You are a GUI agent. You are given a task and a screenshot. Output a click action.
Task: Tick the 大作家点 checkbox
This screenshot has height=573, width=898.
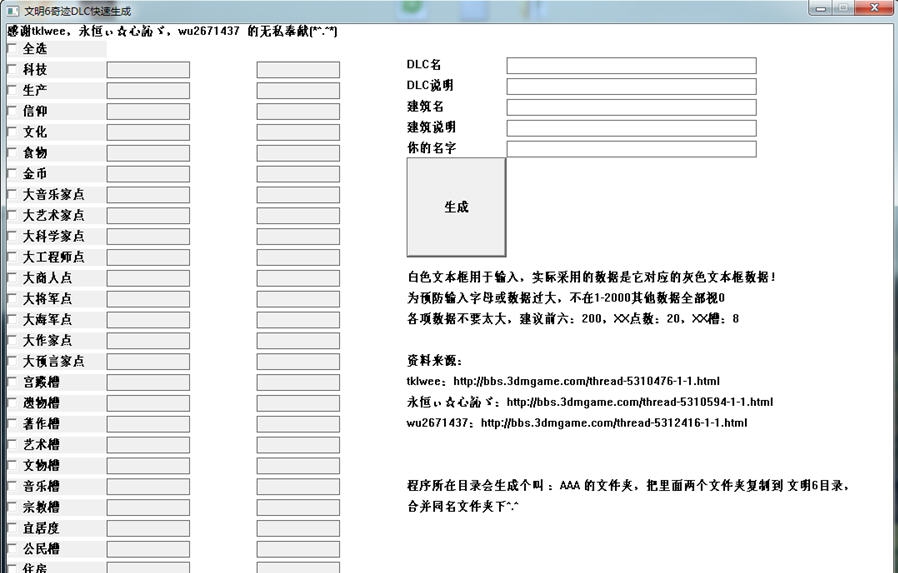[x=12, y=340]
